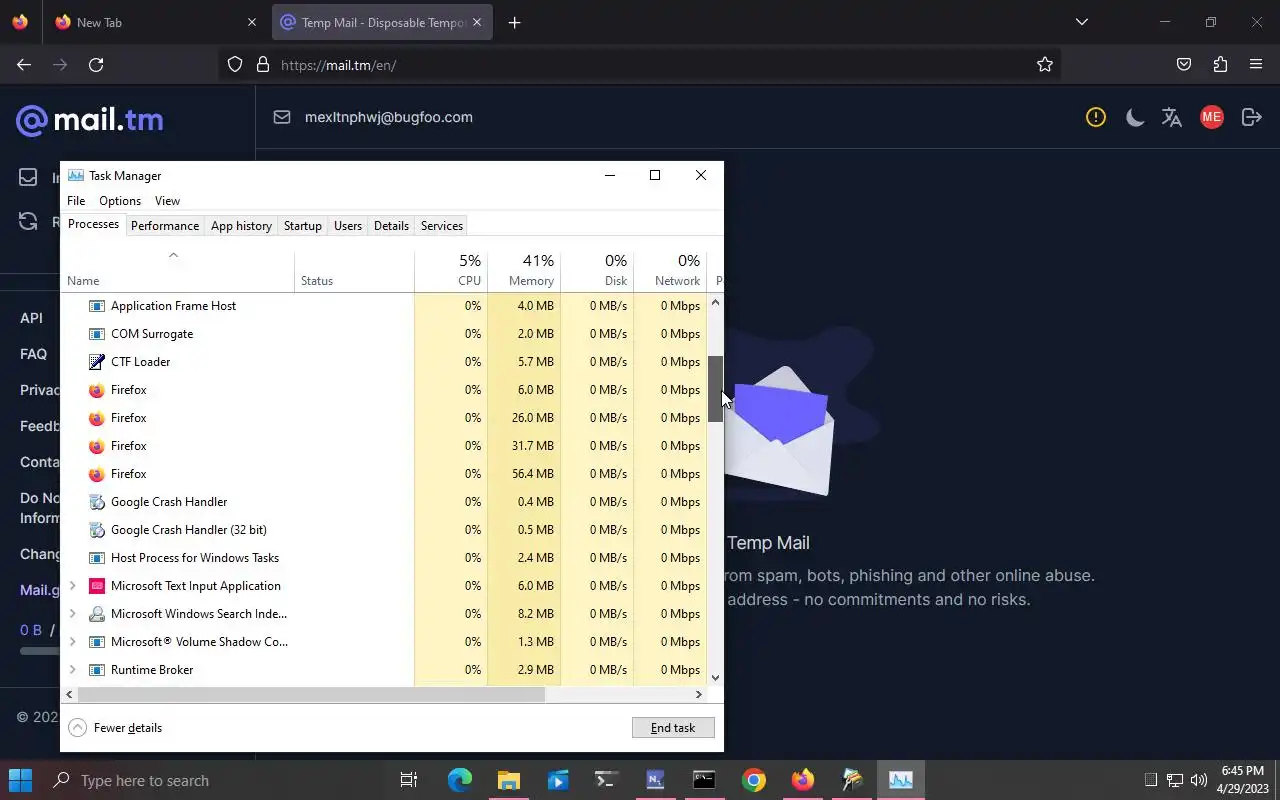
Task: Click the horizontal scrollbar thumb in Task Manager
Action: pyautogui.click(x=311, y=694)
